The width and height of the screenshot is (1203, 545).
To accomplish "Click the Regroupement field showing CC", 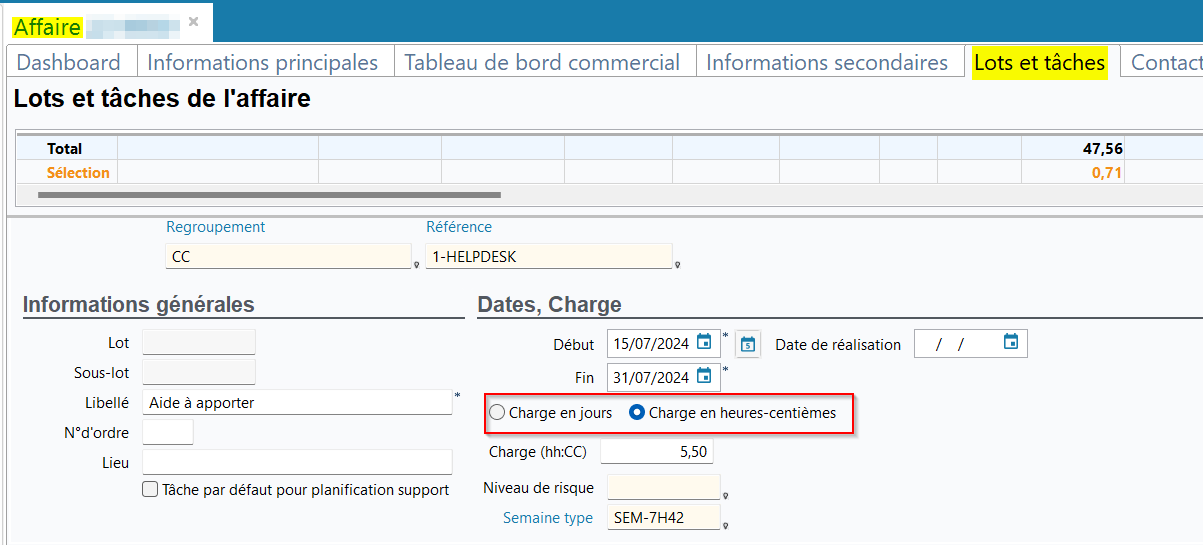I will [288, 257].
